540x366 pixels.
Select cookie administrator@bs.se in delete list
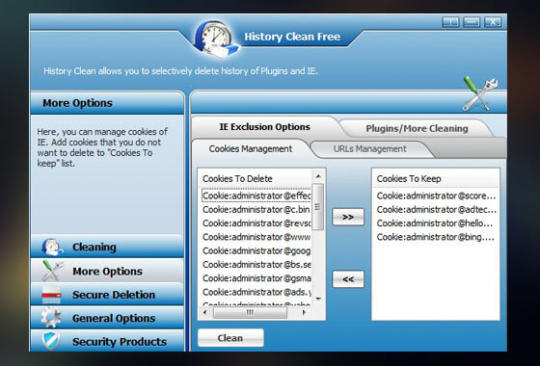pyautogui.click(x=256, y=264)
